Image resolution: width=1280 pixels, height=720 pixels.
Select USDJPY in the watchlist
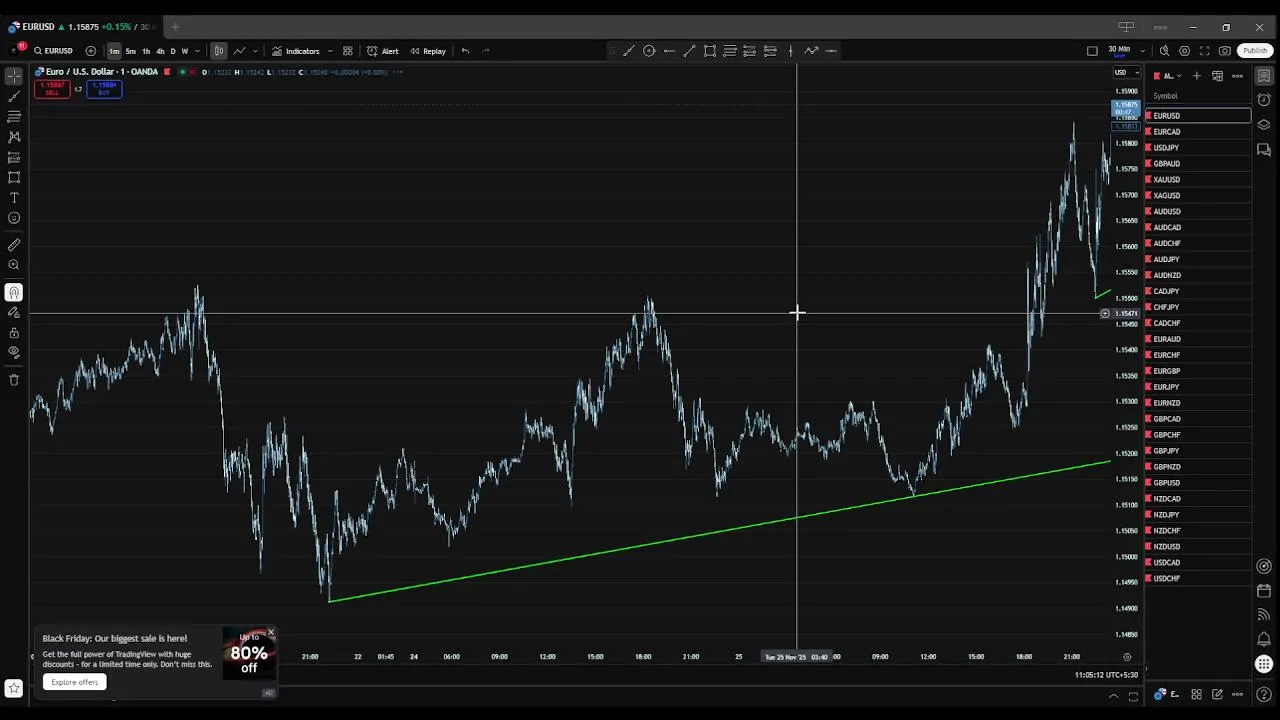pos(1198,148)
